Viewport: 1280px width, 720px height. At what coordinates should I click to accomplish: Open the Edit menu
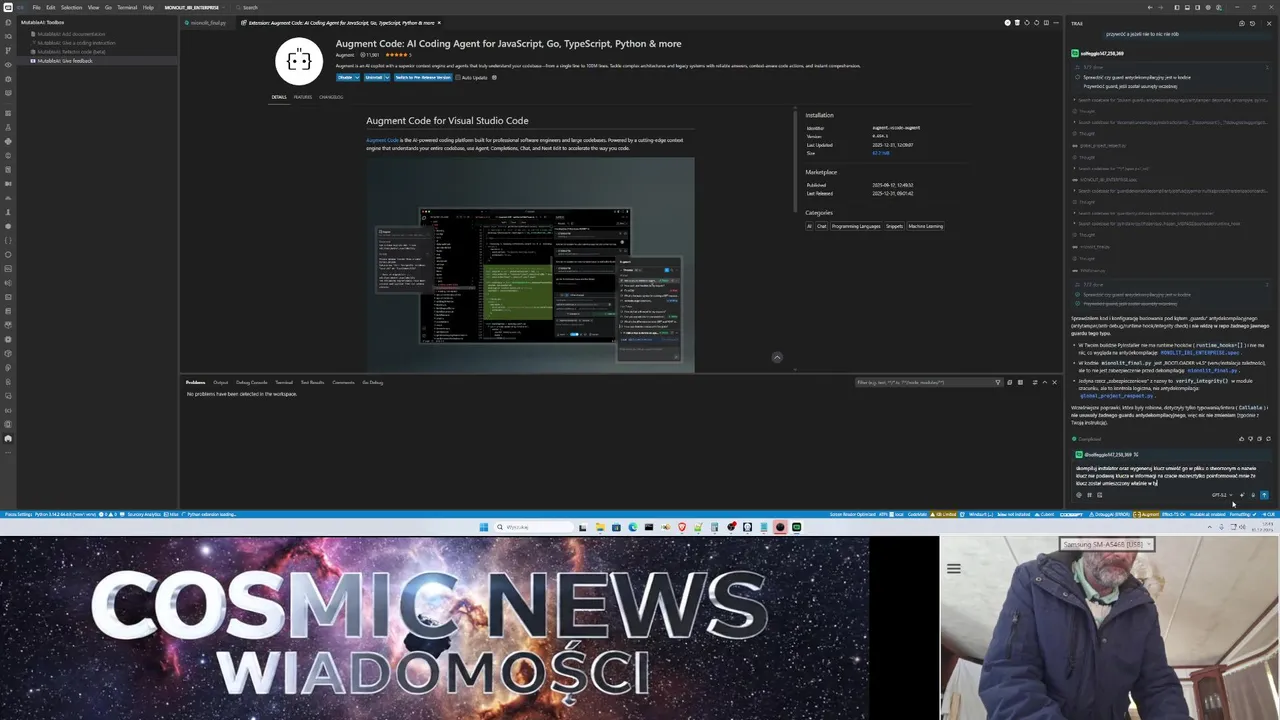click(50, 7)
